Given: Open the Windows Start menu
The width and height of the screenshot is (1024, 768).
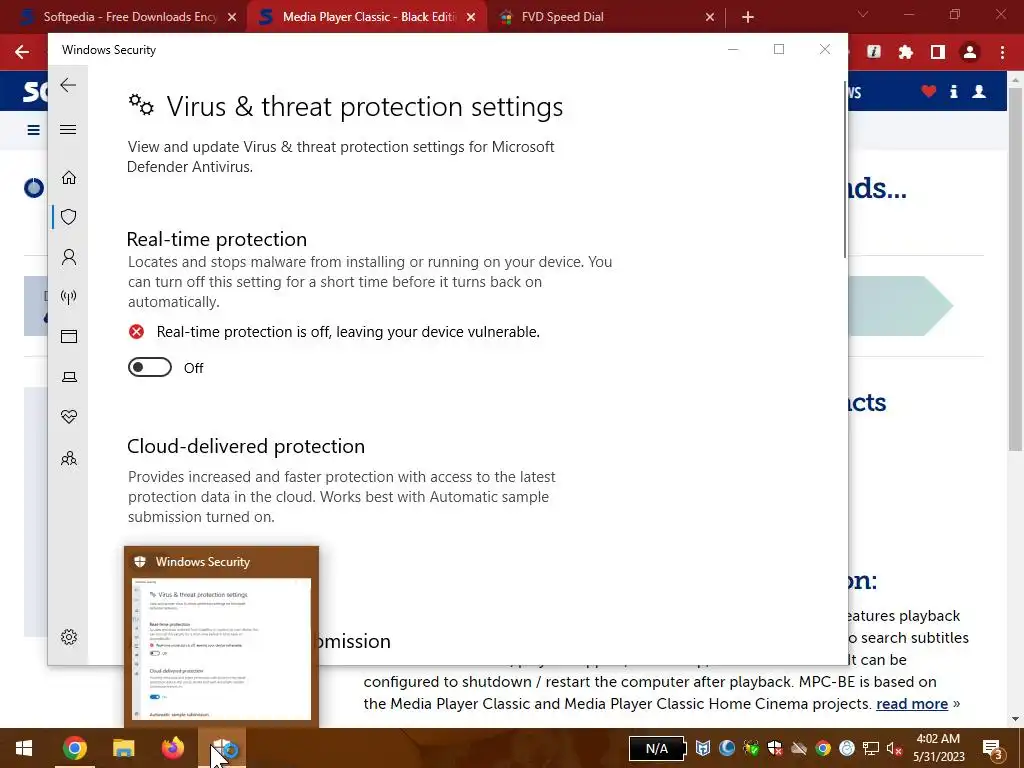Looking at the screenshot, I should pyautogui.click(x=24, y=748).
